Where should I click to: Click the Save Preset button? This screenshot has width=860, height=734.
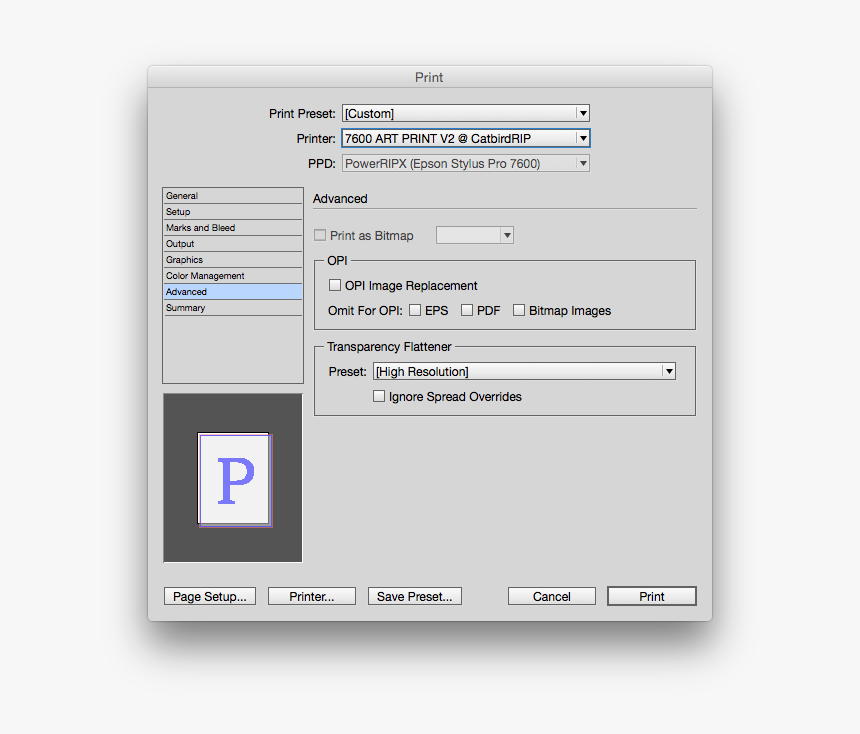coord(415,596)
